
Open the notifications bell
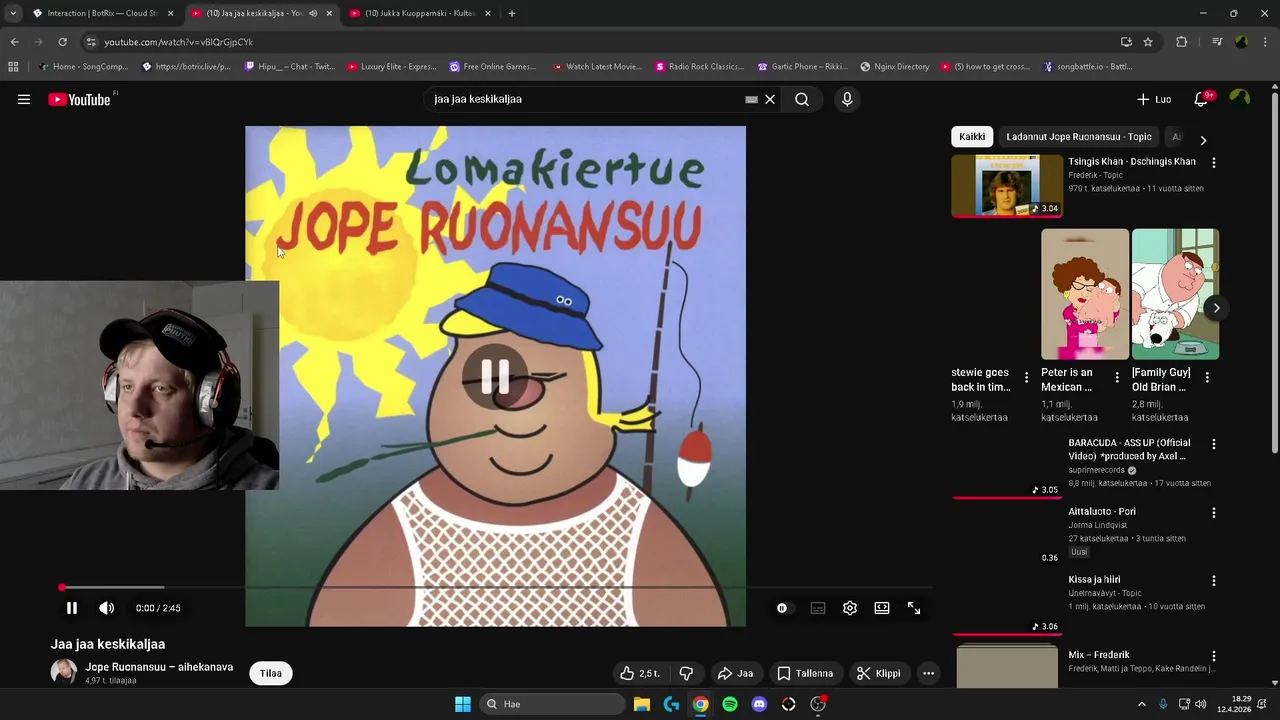pyautogui.click(x=1201, y=99)
